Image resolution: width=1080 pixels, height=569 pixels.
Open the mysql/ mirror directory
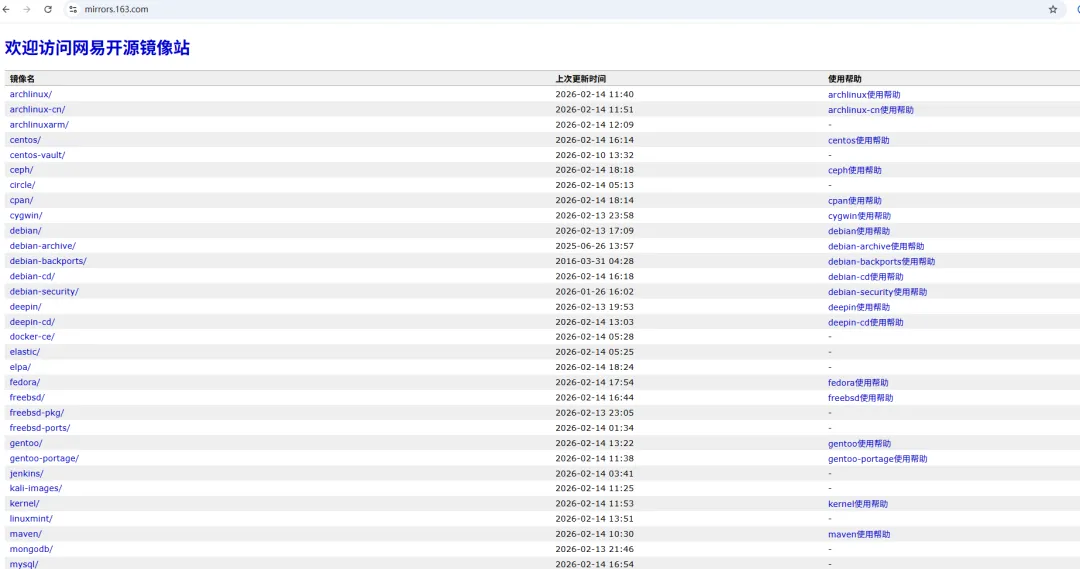(24, 564)
